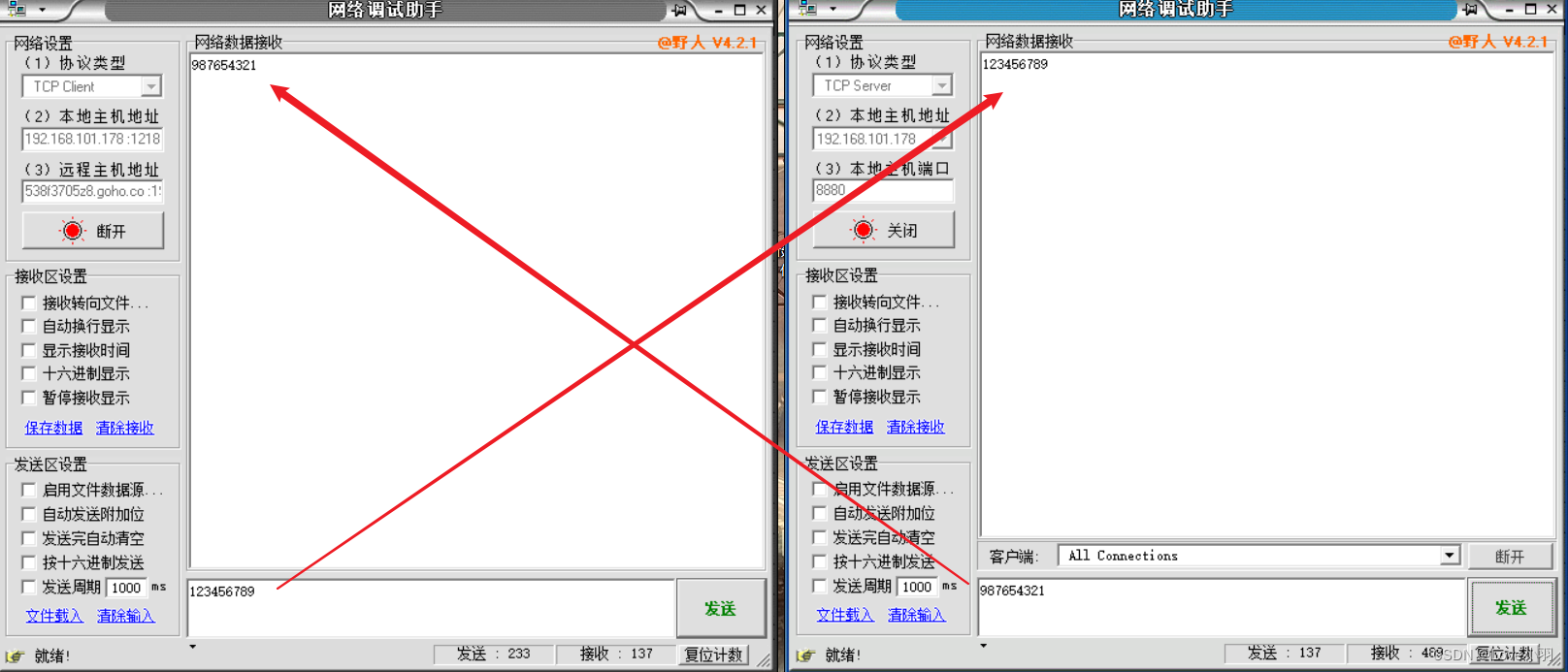
Task: Enable 自动发送附加位 in Client window
Action: (29, 514)
